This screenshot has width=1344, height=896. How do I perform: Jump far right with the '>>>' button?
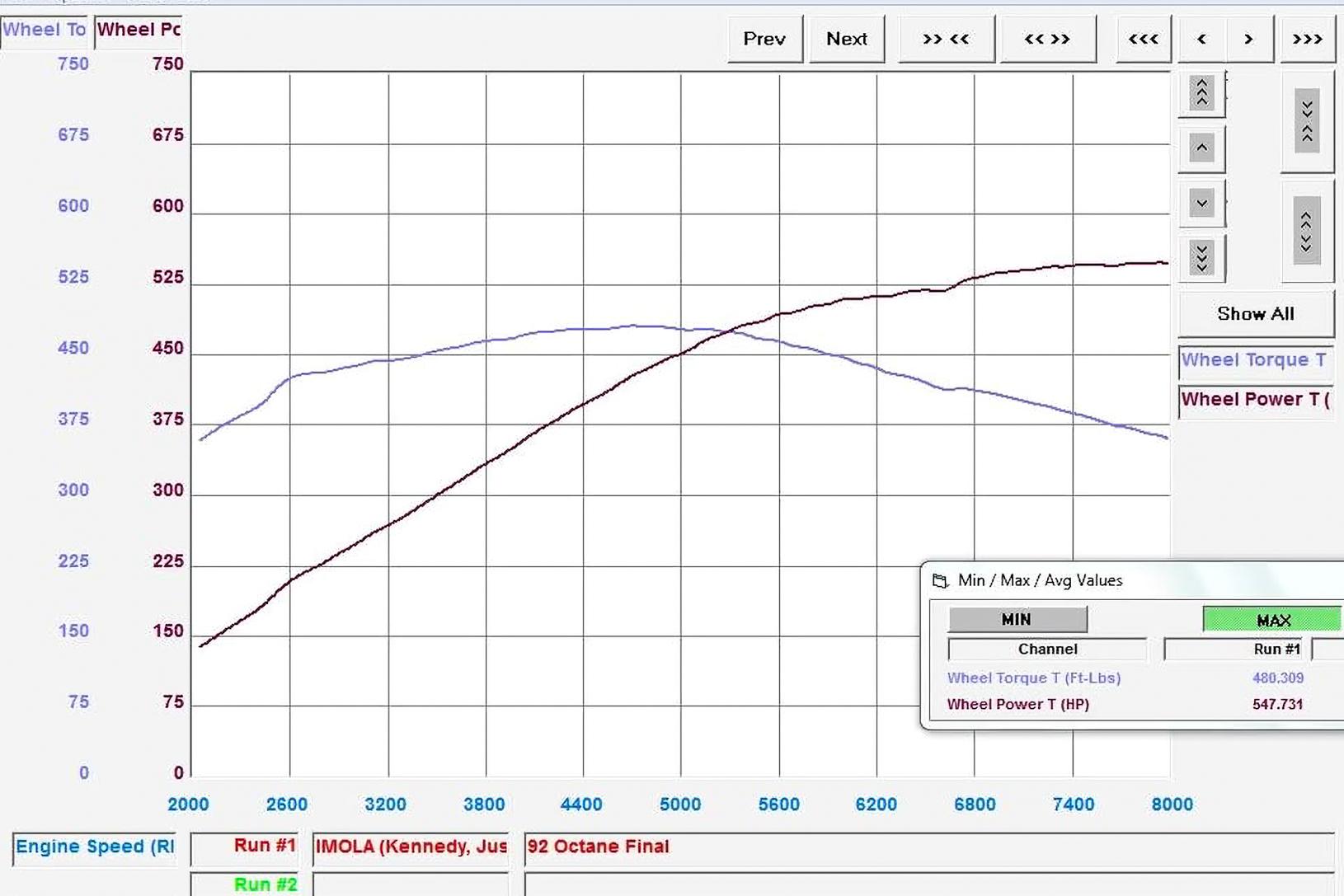tap(1307, 39)
